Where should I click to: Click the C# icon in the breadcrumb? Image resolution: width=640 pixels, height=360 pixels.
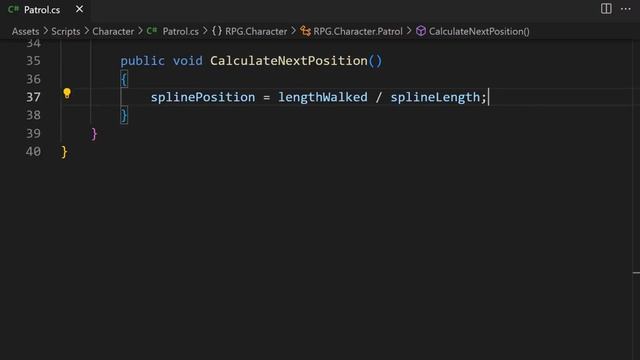pos(152,31)
